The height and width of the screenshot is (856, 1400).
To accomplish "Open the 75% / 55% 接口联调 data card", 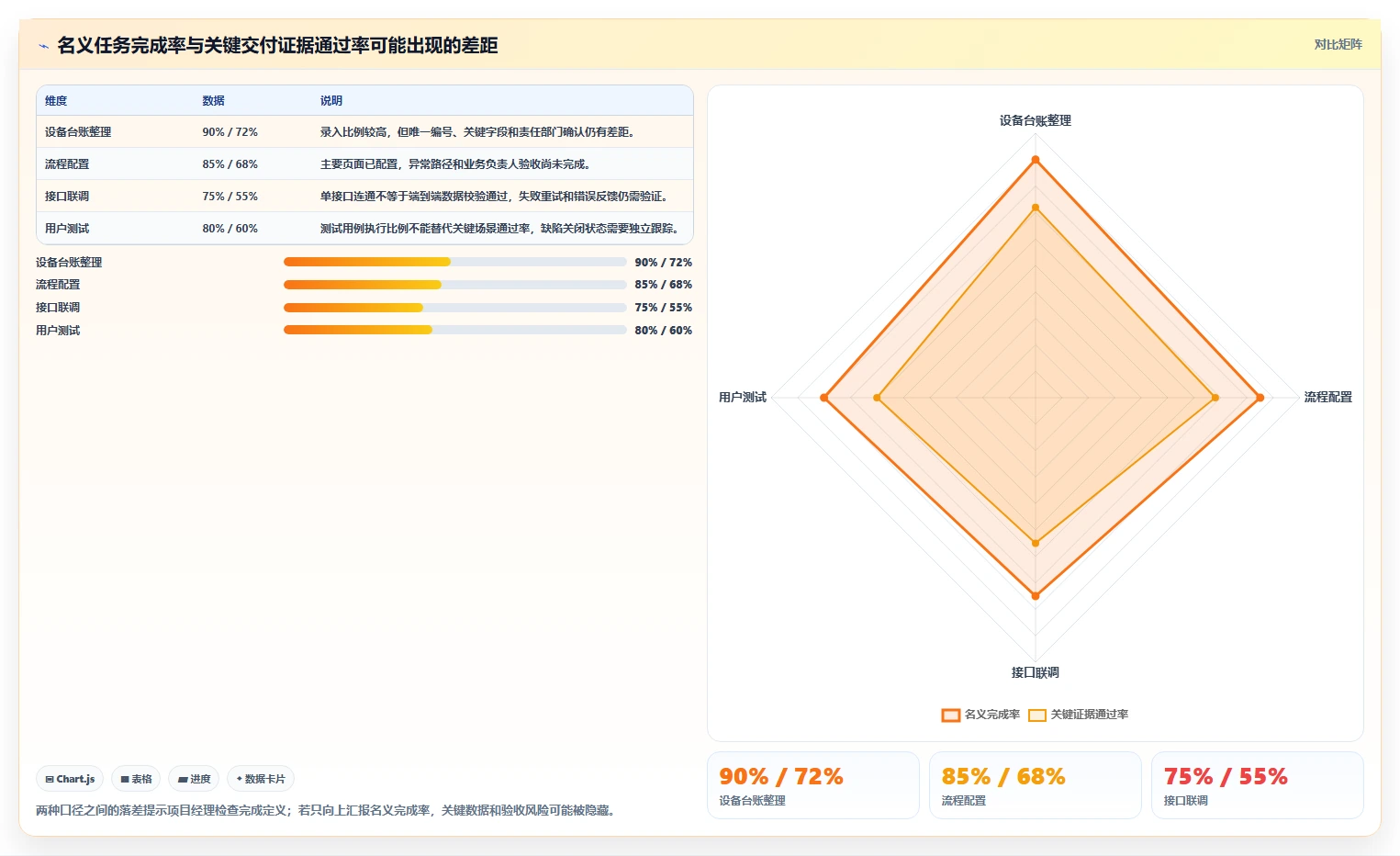I will [x=1258, y=785].
